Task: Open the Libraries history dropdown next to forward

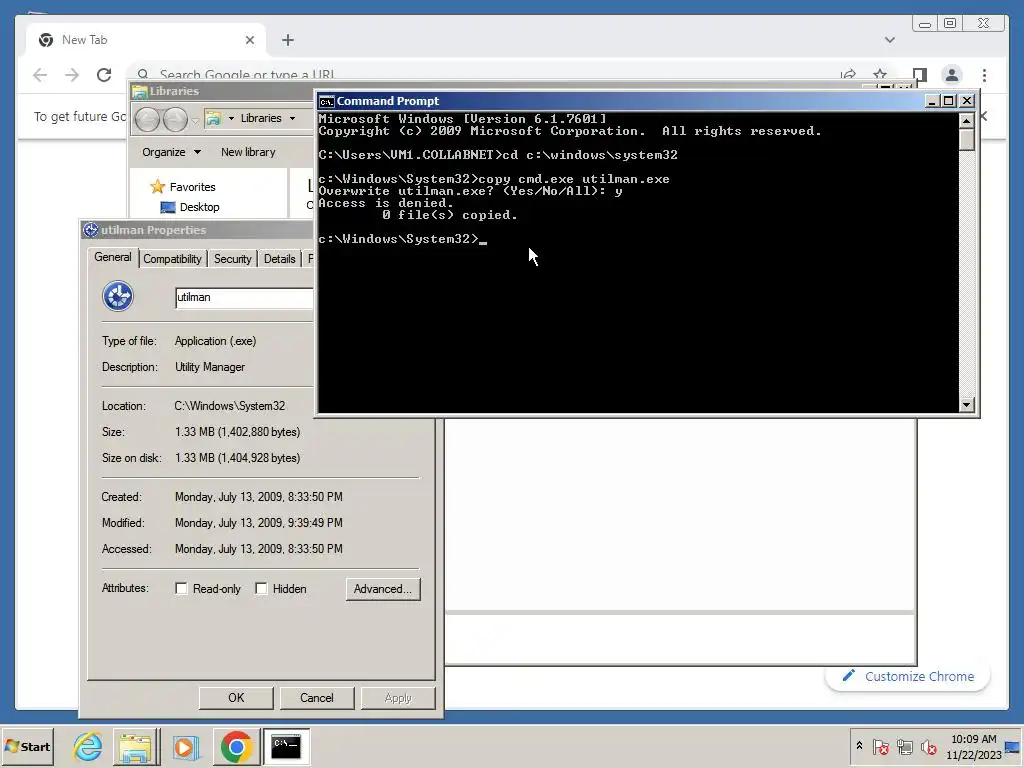Action: pos(195,120)
